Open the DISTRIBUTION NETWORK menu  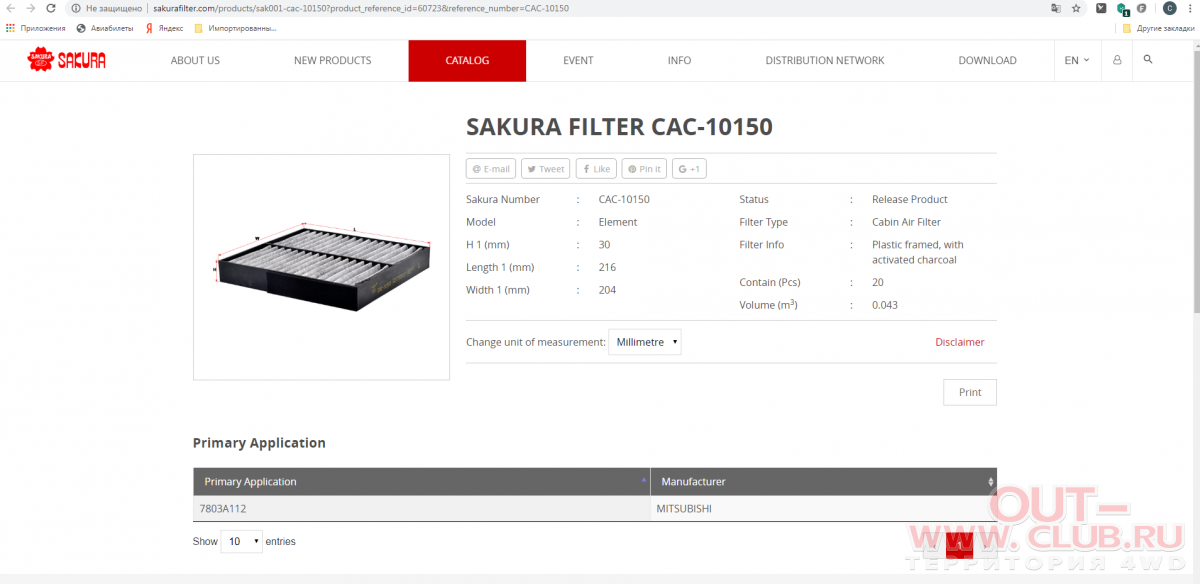point(825,60)
